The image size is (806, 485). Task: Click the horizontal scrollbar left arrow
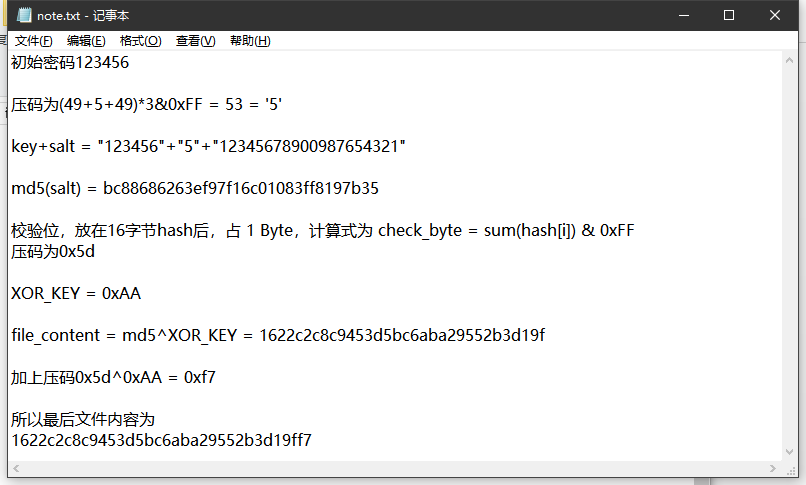(17, 469)
